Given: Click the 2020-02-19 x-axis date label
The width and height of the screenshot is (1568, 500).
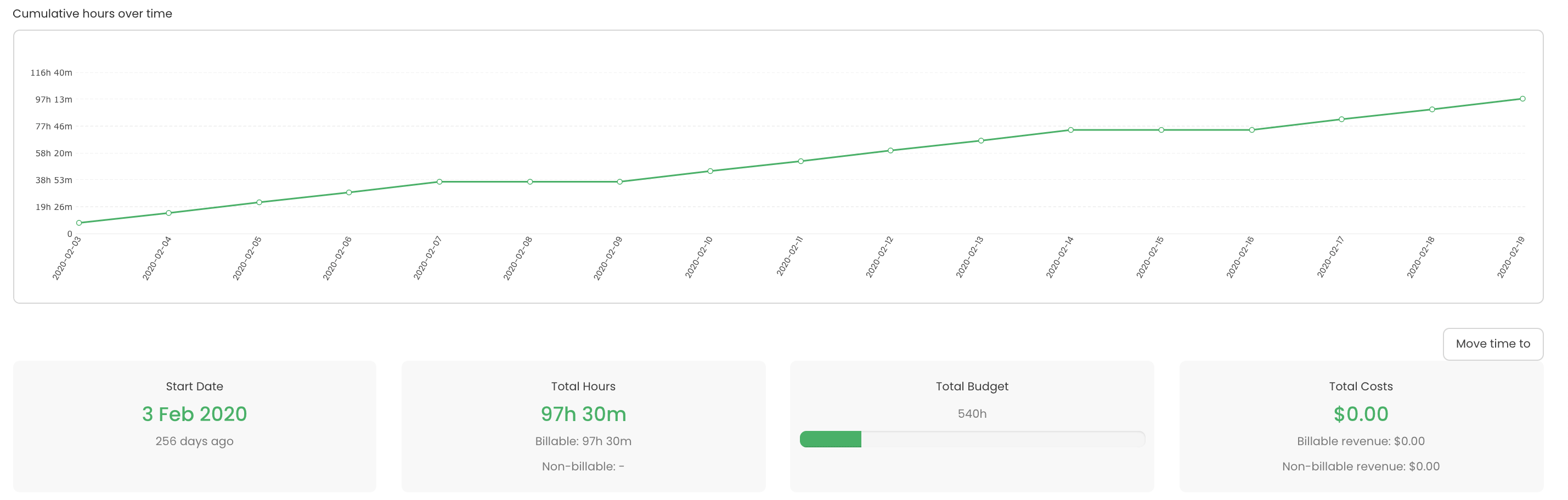Looking at the screenshot, I should point(1511,257).
